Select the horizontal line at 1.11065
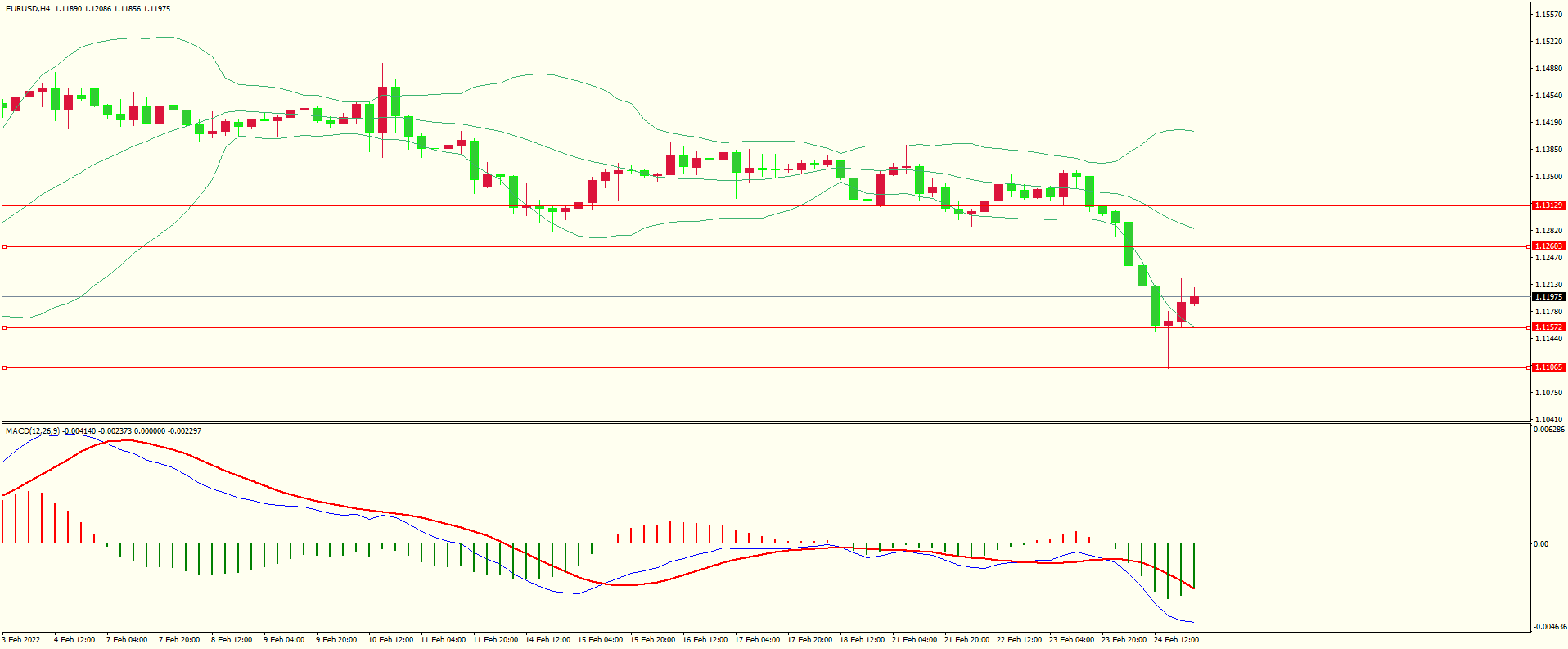 tap(765, 367)
